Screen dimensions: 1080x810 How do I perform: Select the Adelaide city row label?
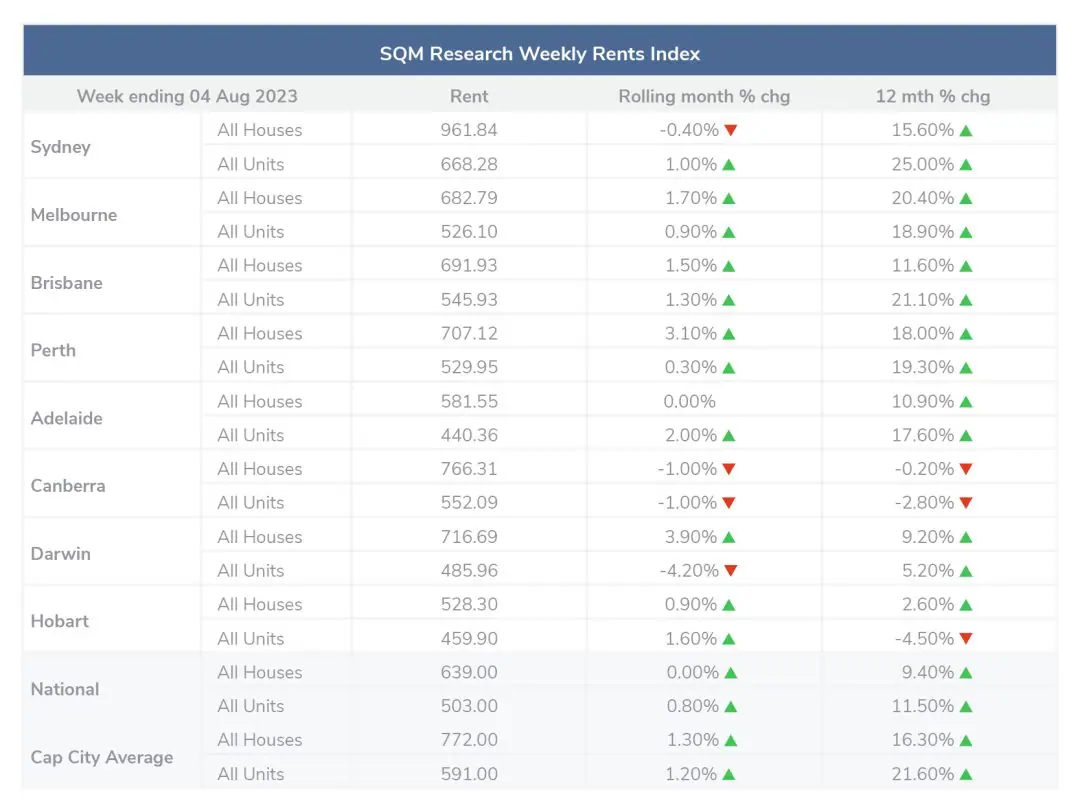pos(67,418)
